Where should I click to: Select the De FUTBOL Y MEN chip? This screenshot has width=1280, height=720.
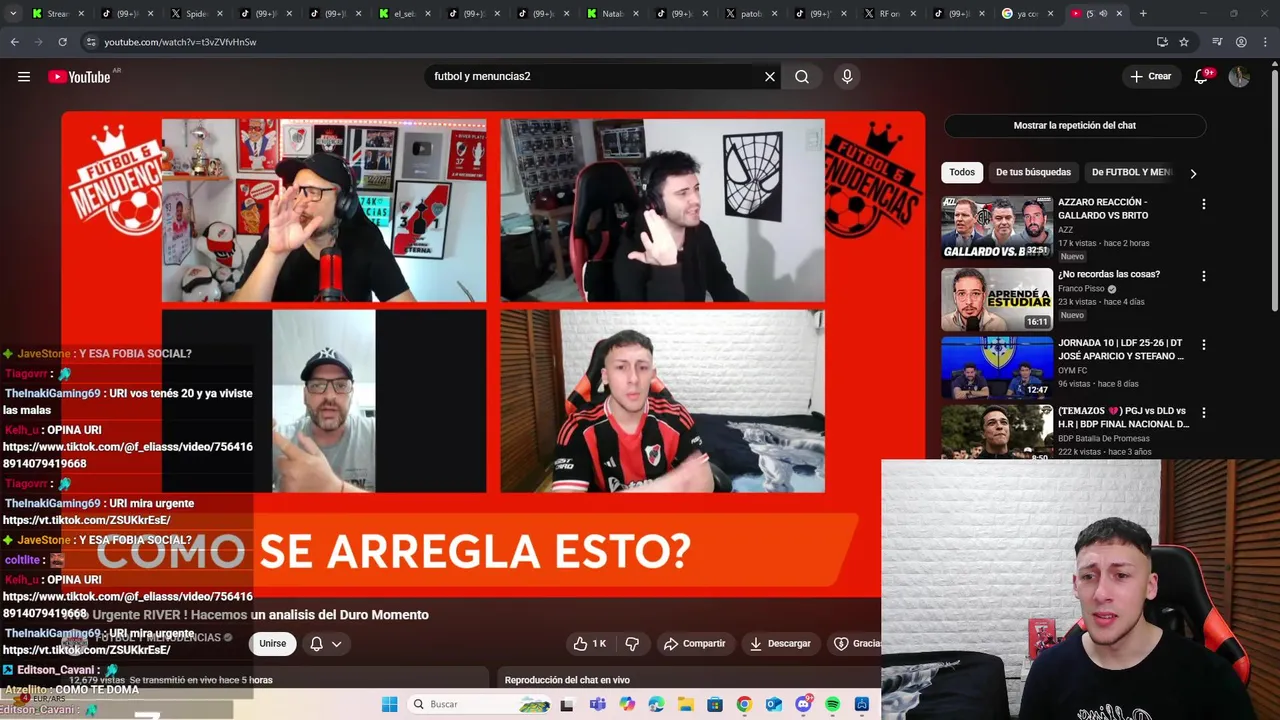(x=1130, y=173)
